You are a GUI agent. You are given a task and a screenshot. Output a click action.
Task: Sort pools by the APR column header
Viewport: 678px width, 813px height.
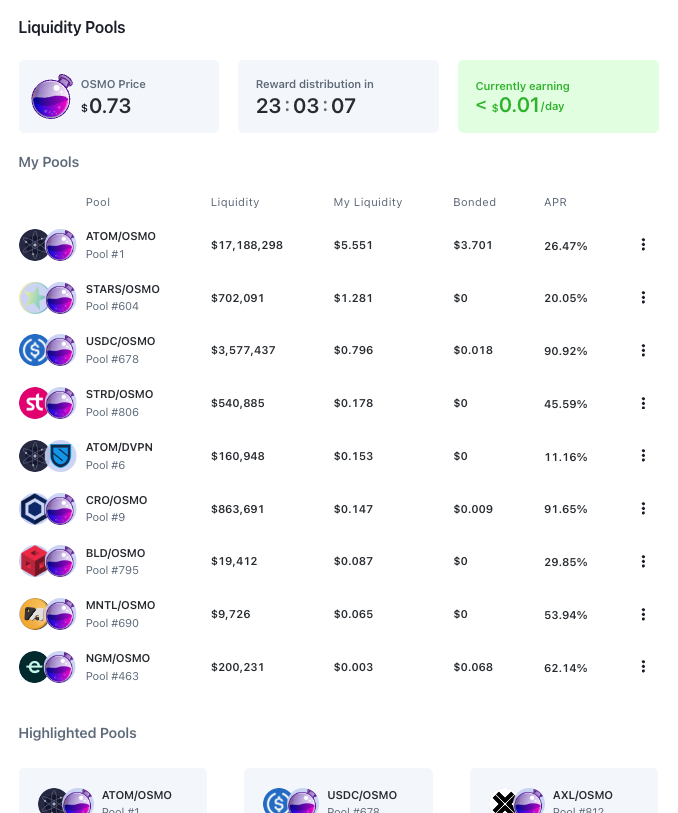click(555, 202)
